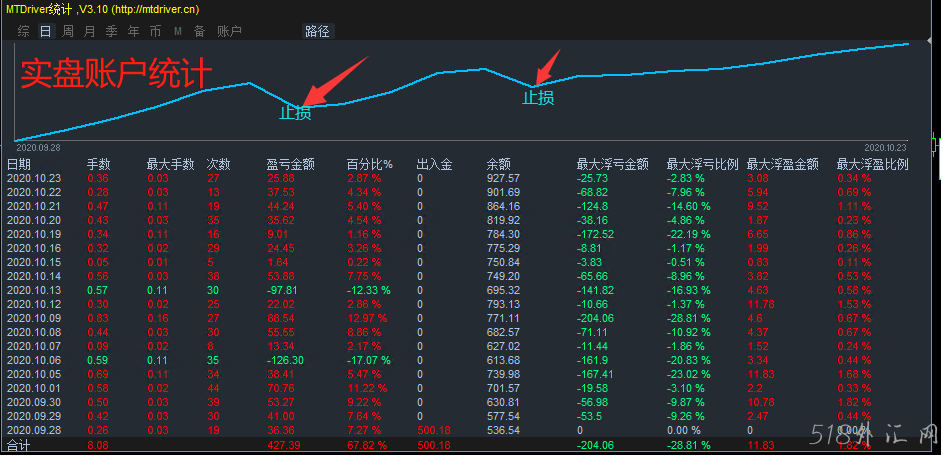Open the 账户 account tab
The width and height of the screenshot is (943, 457).
pos(229,31)
